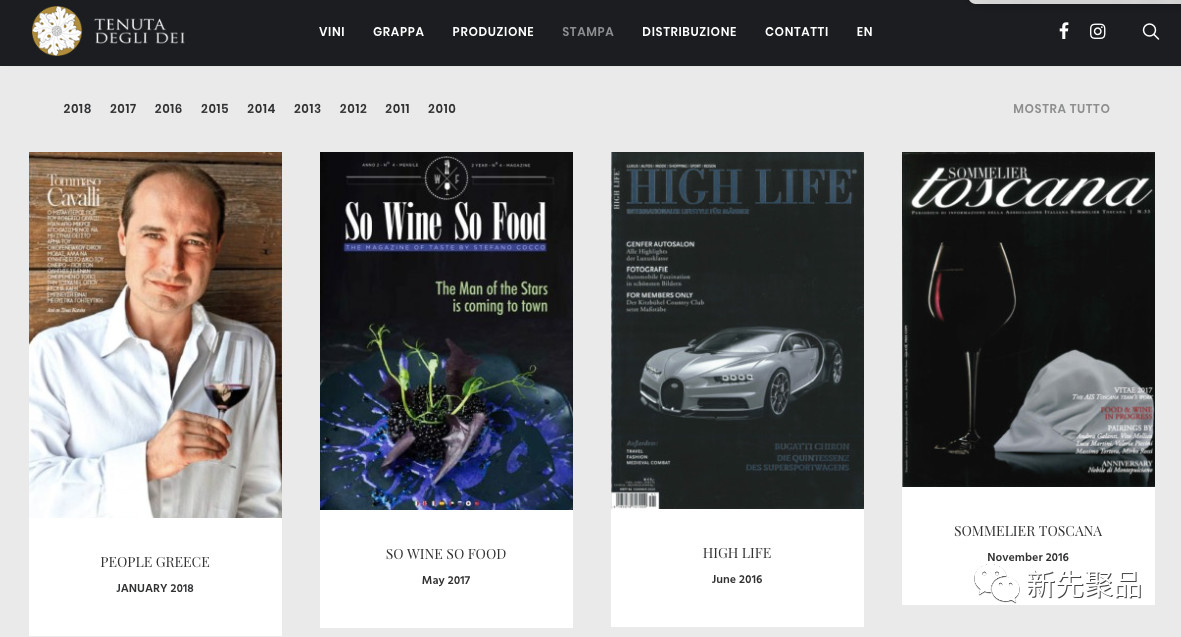Switch language to EN
Image resolution: width=1181 pixels, height=637 pixels.
click(864, 32)
